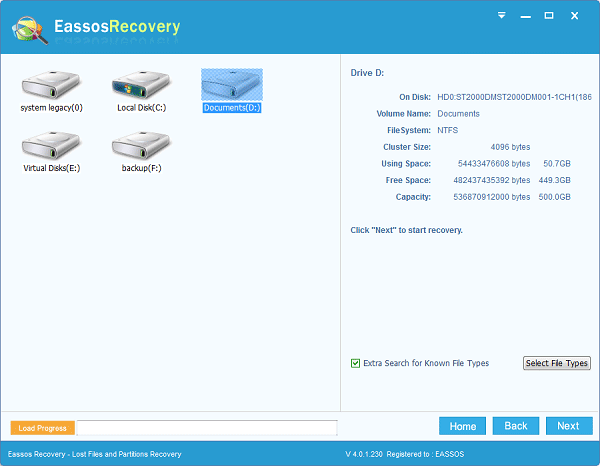Click the Cluster Size value 4096 bytes
Viewport: 600px width, 466px height.
coord(510,147)
